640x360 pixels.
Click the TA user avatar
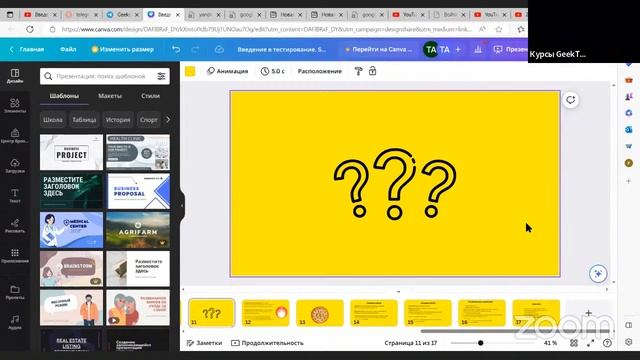(431, 49)
